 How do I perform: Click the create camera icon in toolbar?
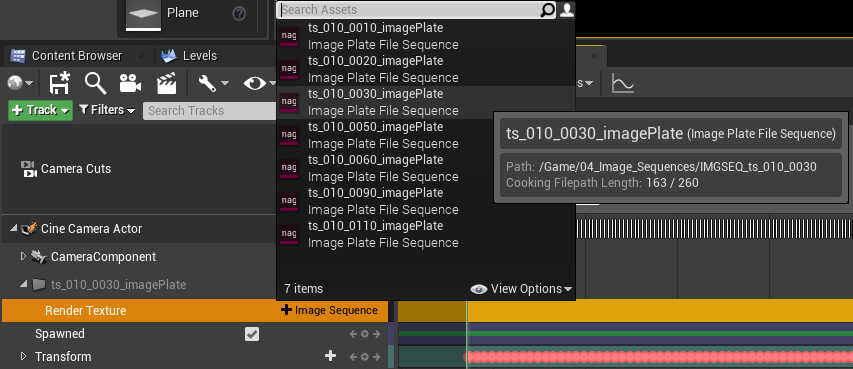coord(130,83)
